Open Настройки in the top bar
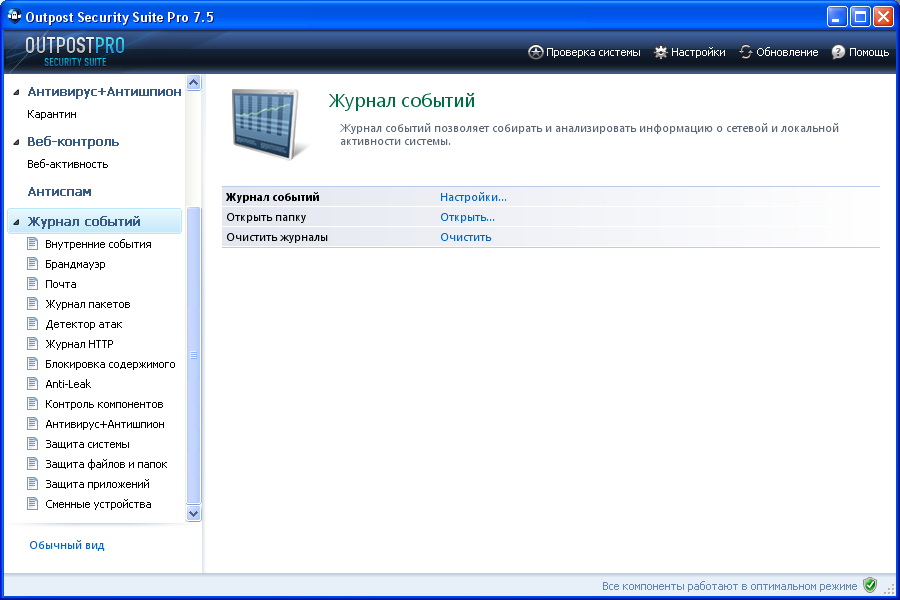Viewport: 900px width, 600px height. 690,52
